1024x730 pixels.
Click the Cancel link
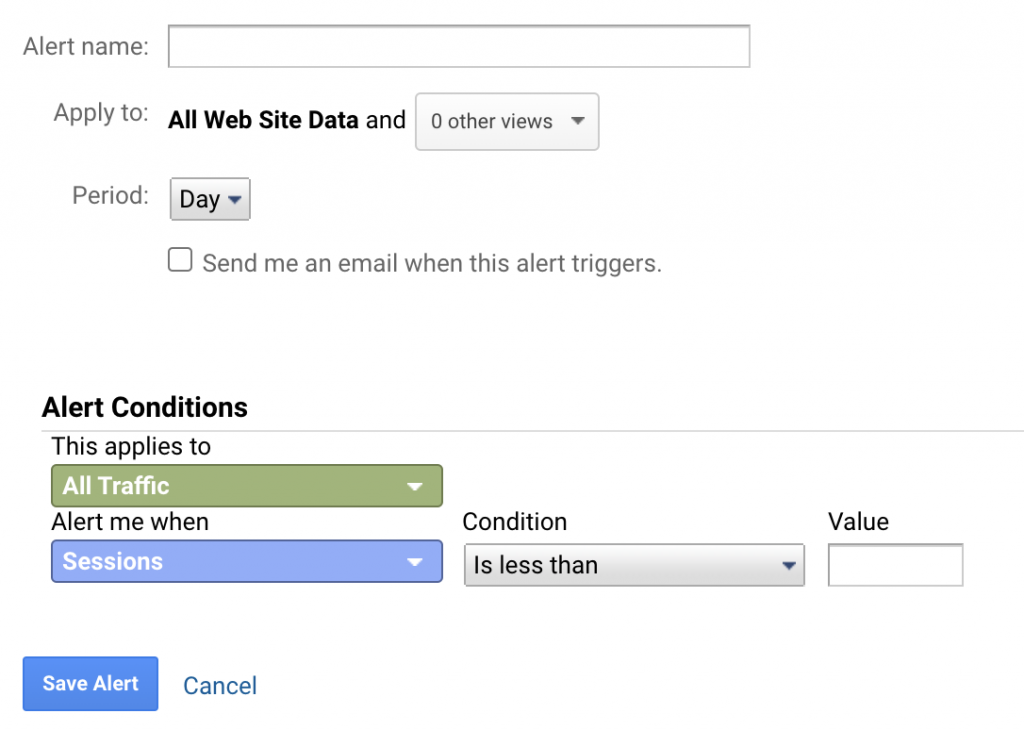click(220, 686)
